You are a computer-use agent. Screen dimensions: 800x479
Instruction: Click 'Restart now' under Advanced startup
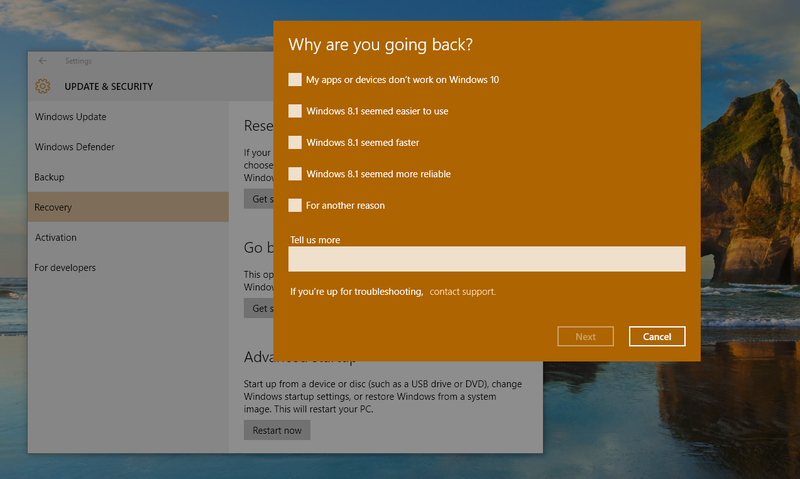(277, 431)
